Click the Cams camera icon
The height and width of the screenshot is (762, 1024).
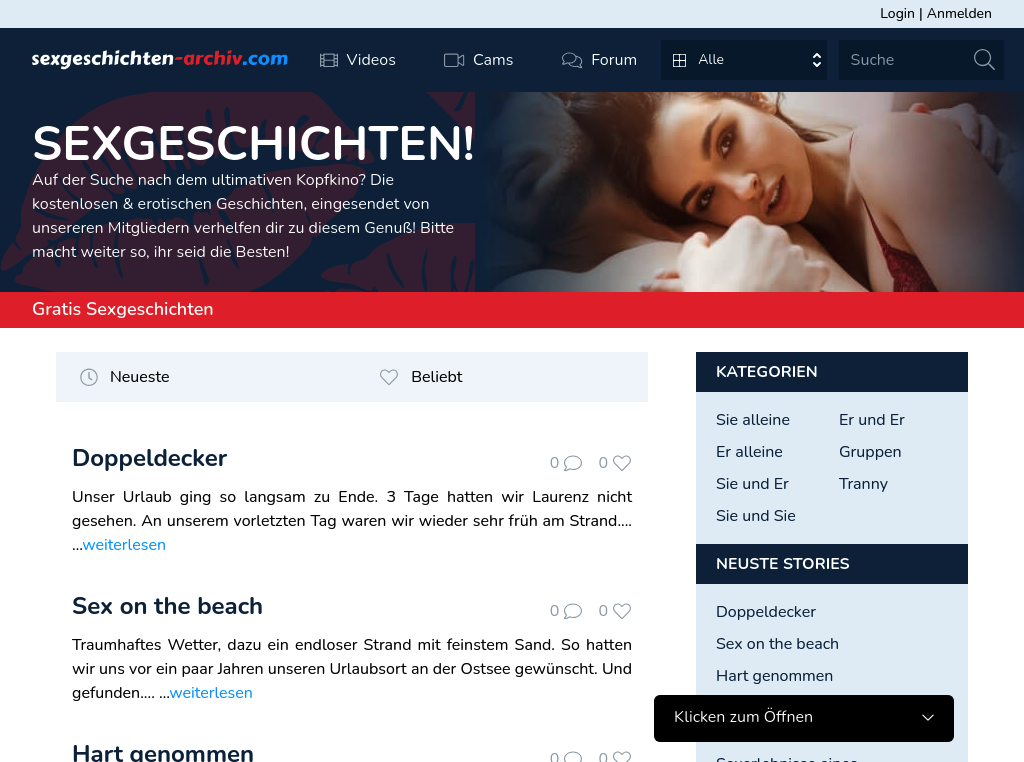click(454, 60)
